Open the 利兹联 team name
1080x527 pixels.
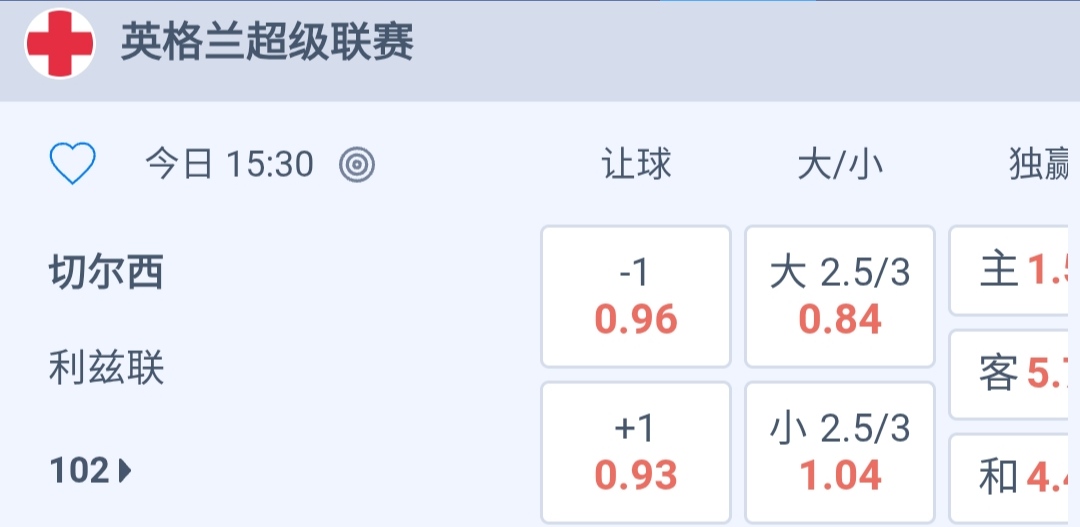[x=106, y=370]
